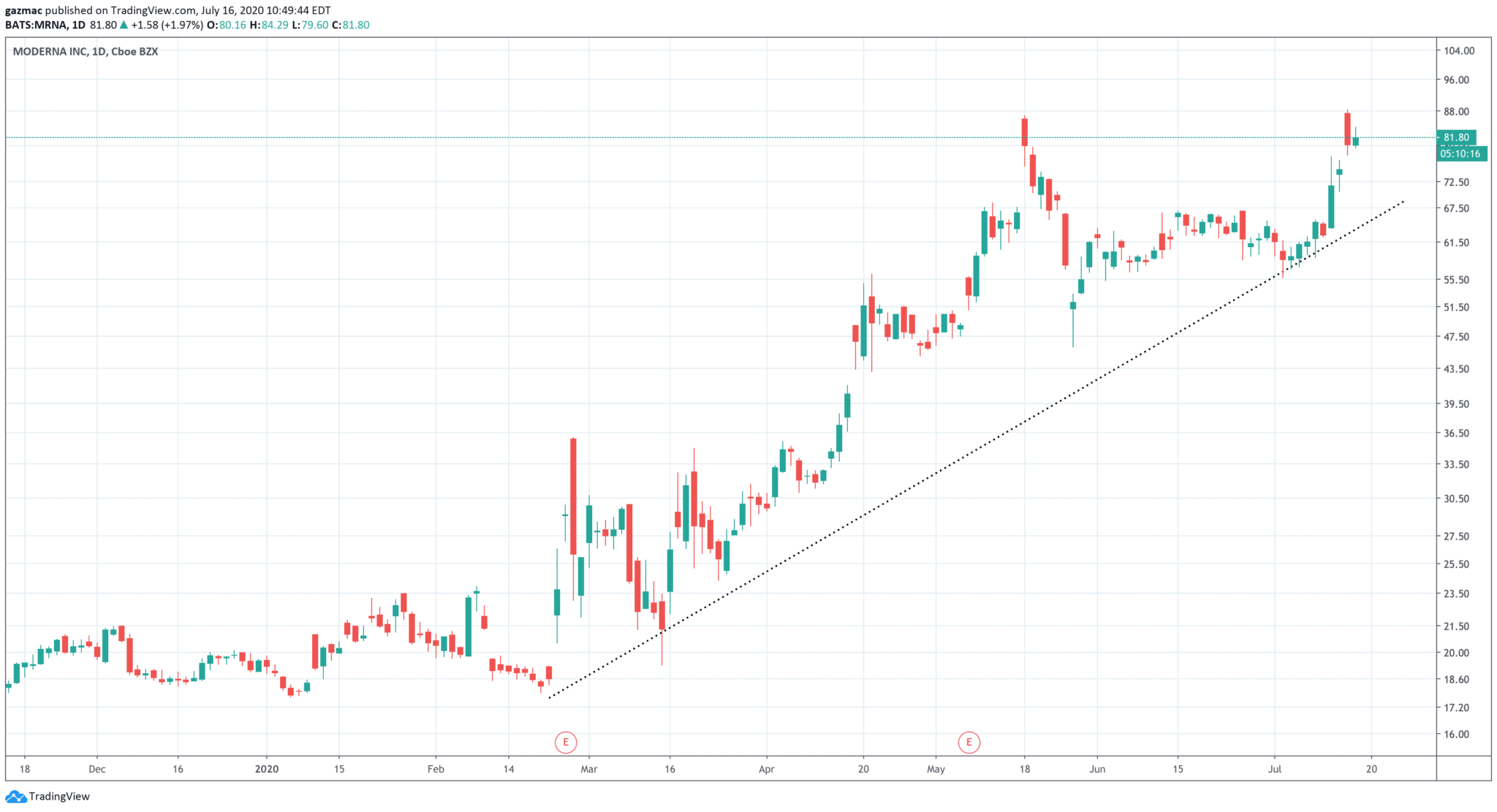Click the current price label 81.80
1497x812 pixels.
coord(1456,137)
